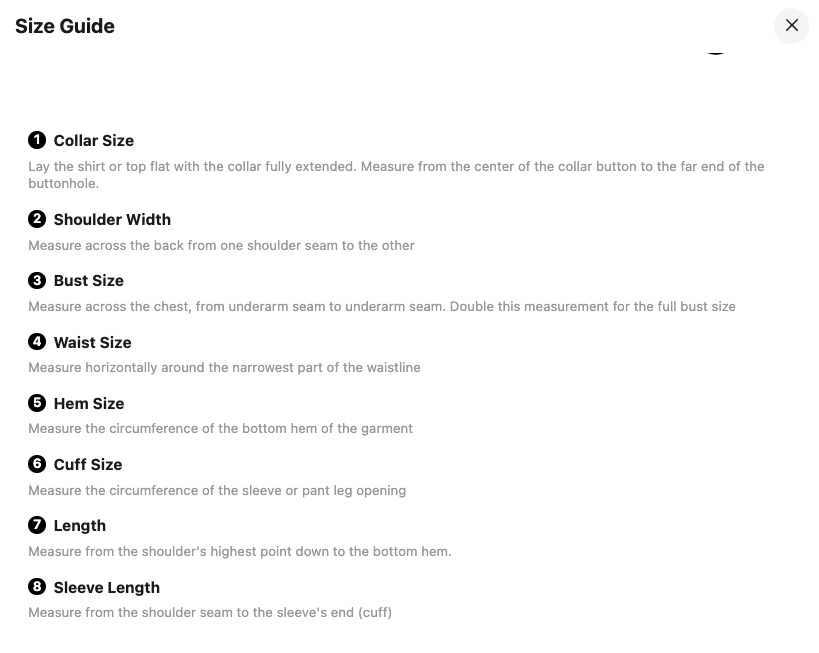Click the number 7 Length badge

click(x=37, y=525)
